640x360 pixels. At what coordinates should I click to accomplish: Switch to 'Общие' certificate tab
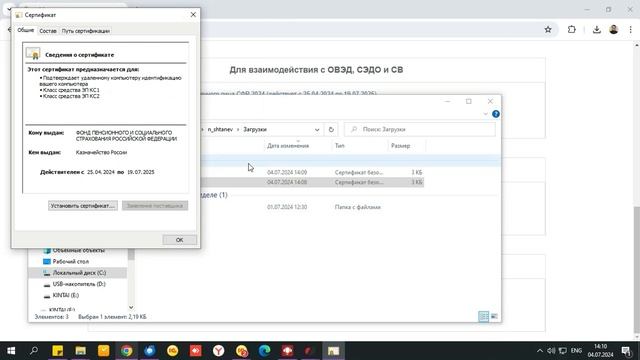(26, 30)
